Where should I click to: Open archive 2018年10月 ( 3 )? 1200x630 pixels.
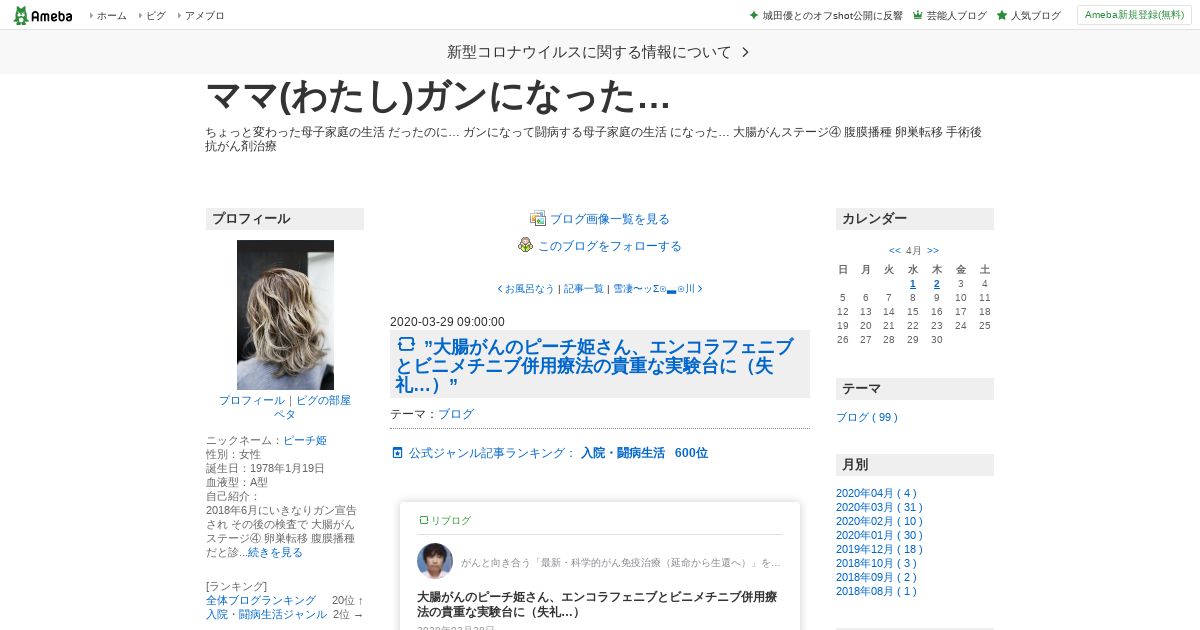pos(876,563)
